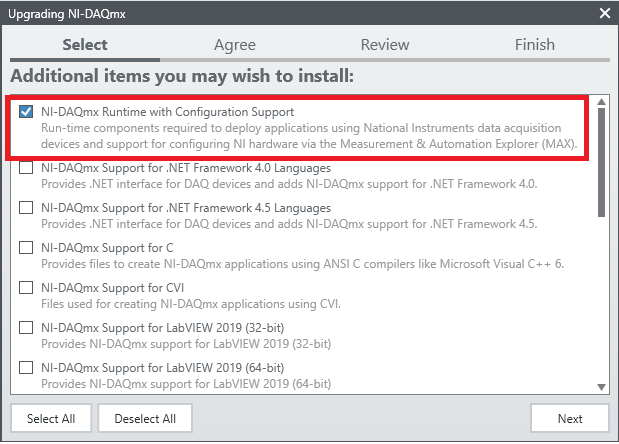Open the Review step tab
619x444 pixels.
tap(385, 45)
